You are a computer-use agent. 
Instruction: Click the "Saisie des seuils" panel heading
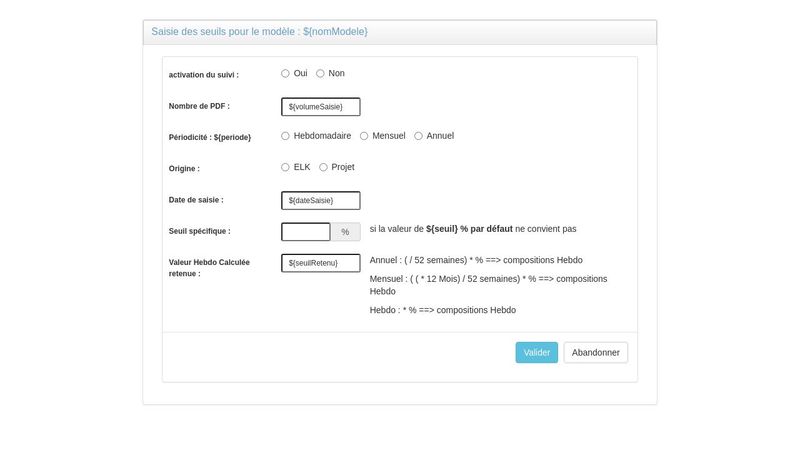coord(260,32)
